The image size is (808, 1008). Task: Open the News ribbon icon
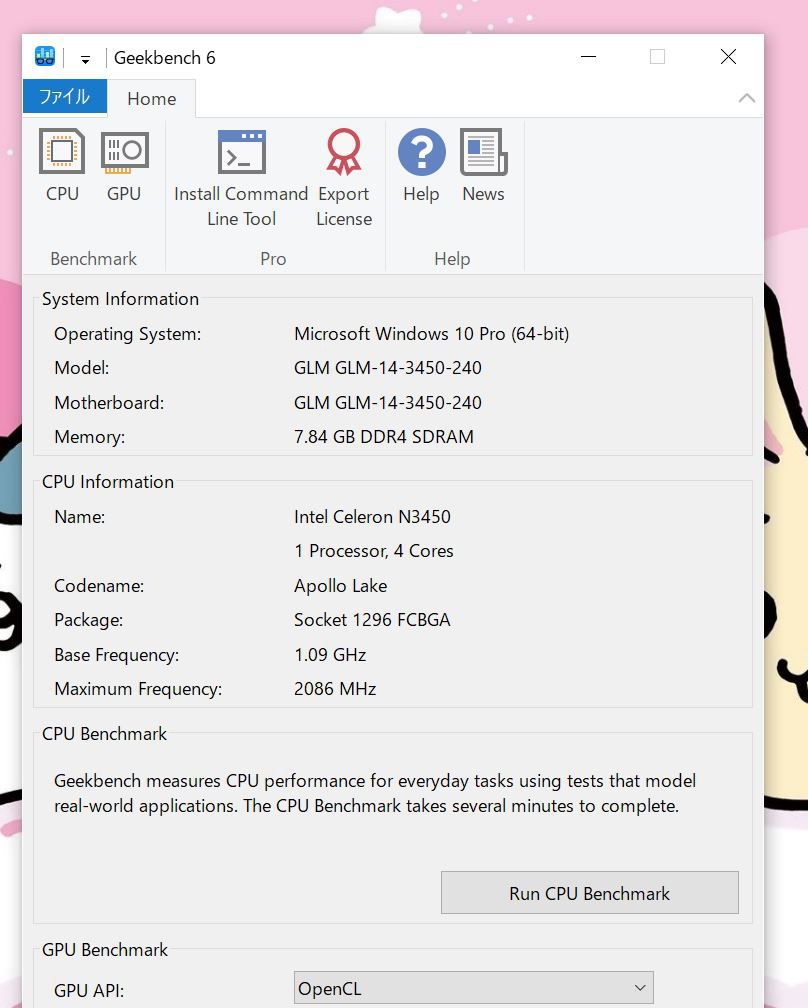(483, 166)
